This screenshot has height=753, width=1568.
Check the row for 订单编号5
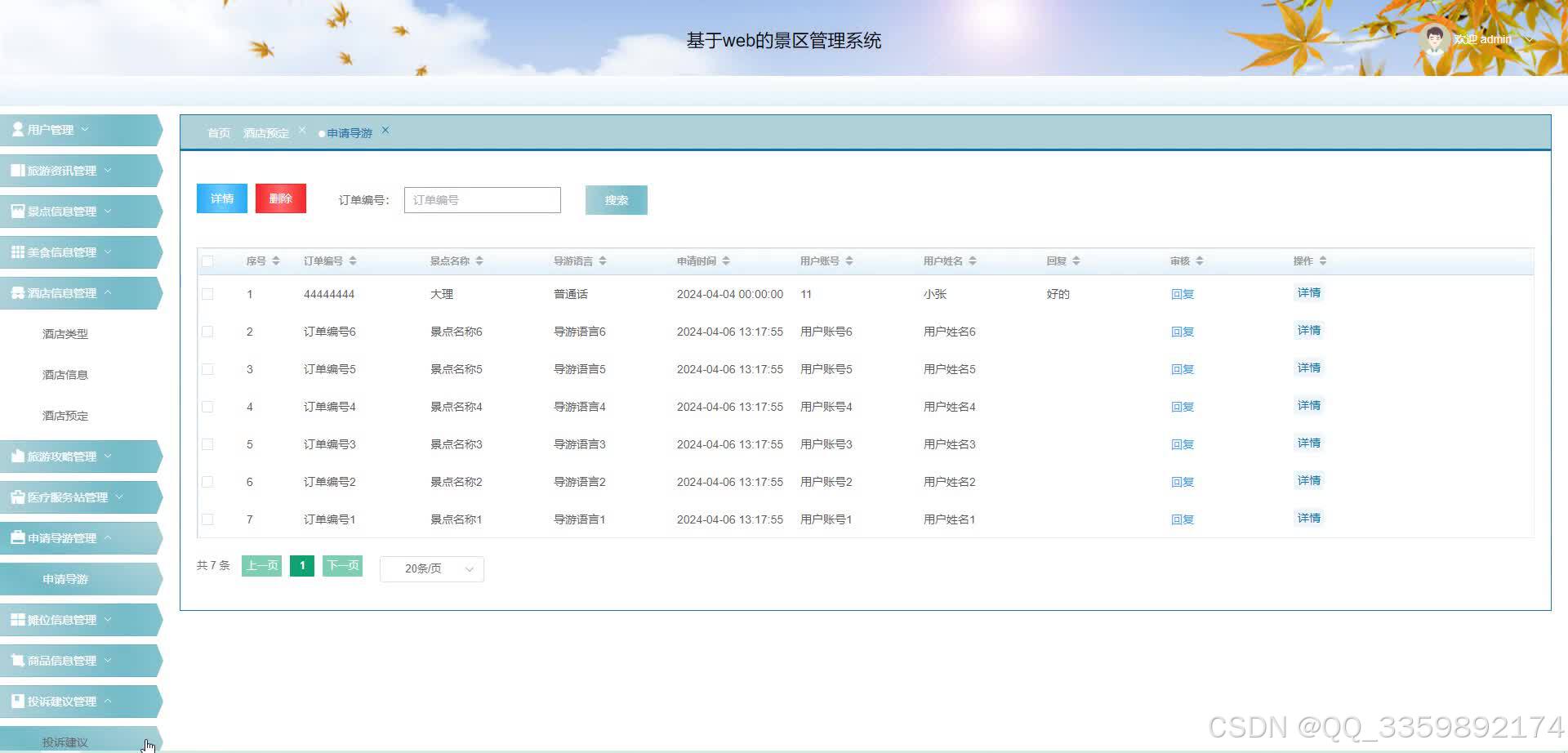coord(207,369)
